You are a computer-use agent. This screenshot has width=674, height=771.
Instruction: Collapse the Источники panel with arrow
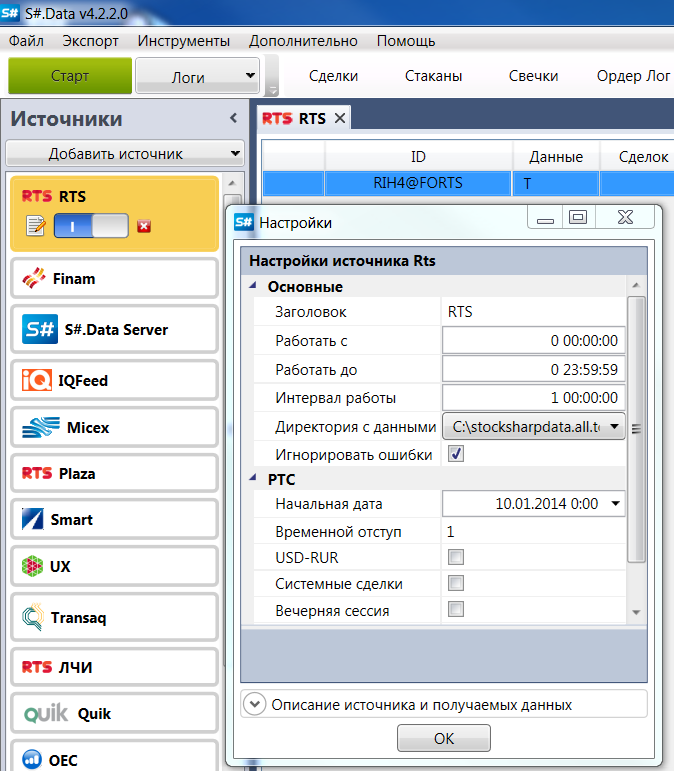pos(234,118)
